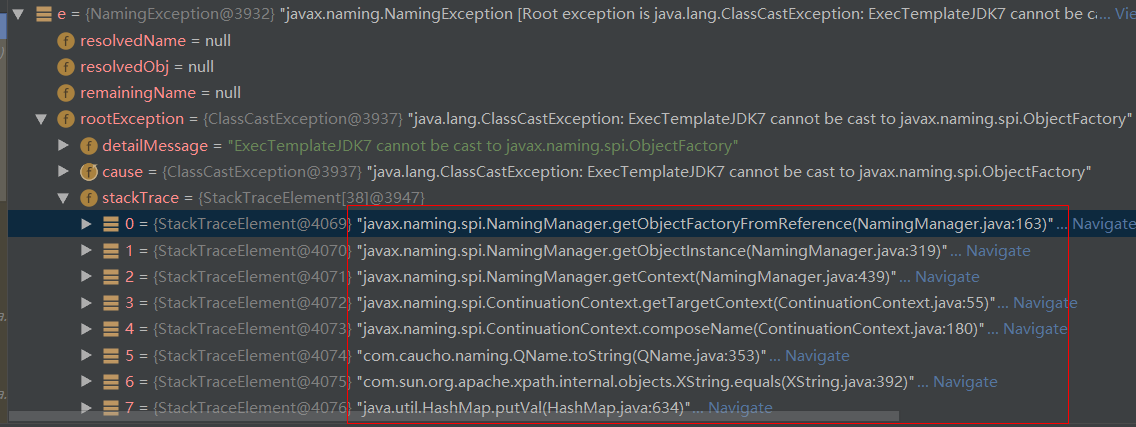
Task: Expand the cause field arrow
Action: coord(64,171)
